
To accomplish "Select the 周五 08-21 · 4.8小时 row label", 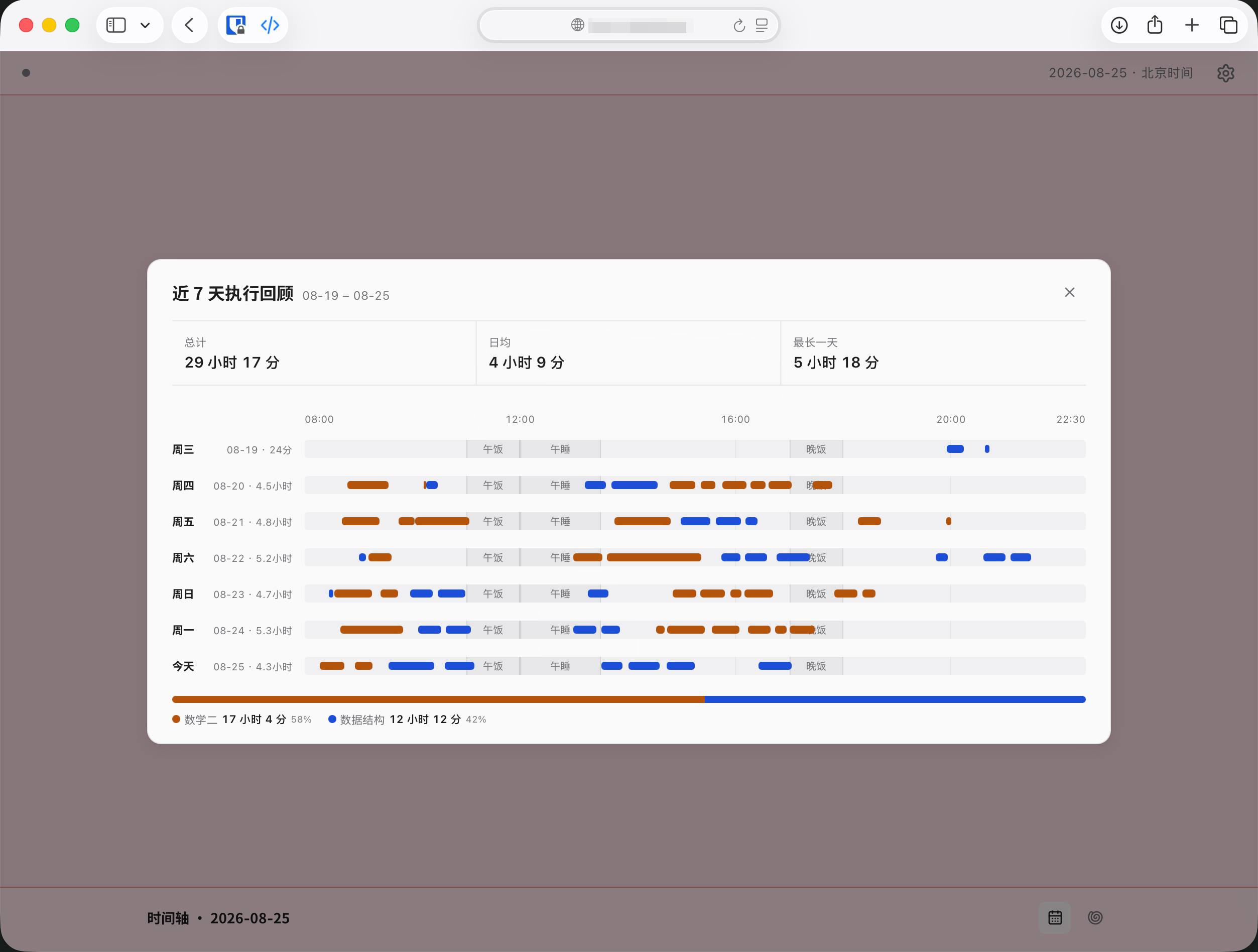I will pyautogui.click(x=232, y=522).
